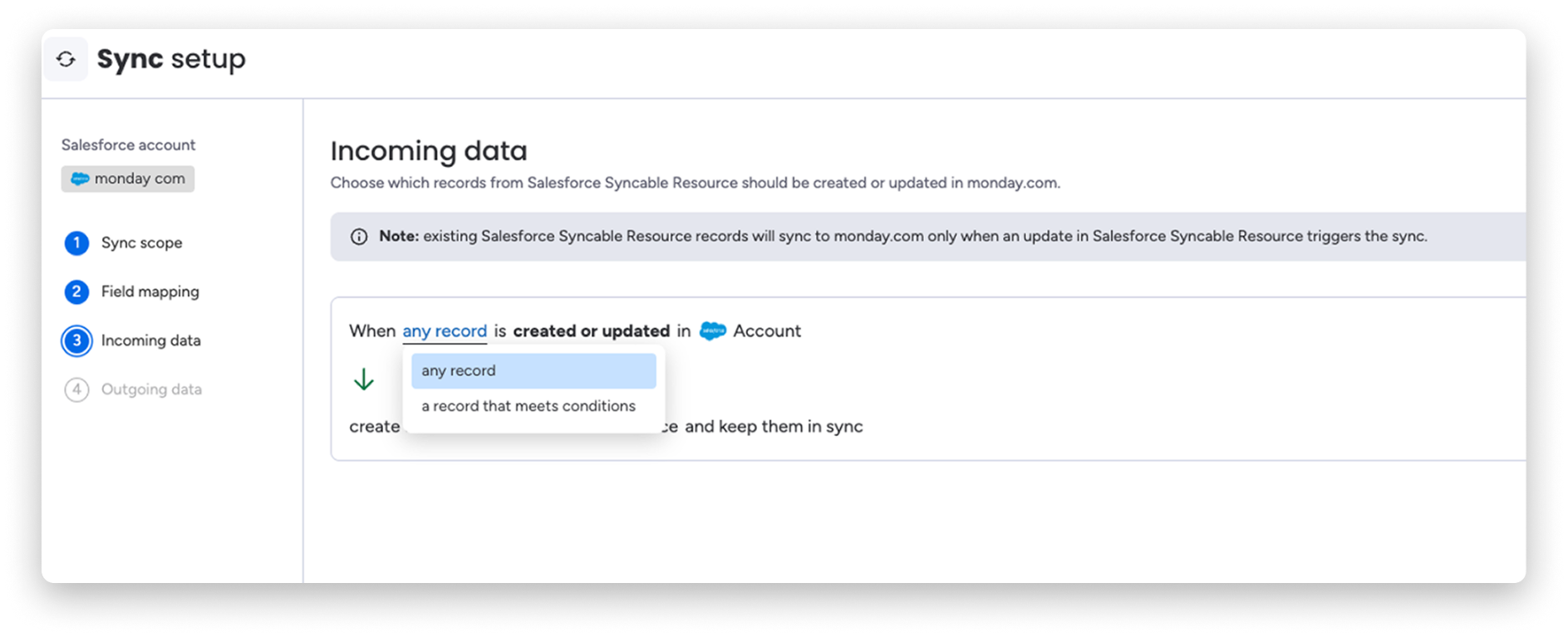Choose 'a record that meets conditions' option
1568x637 pixels.
point(528,406)
